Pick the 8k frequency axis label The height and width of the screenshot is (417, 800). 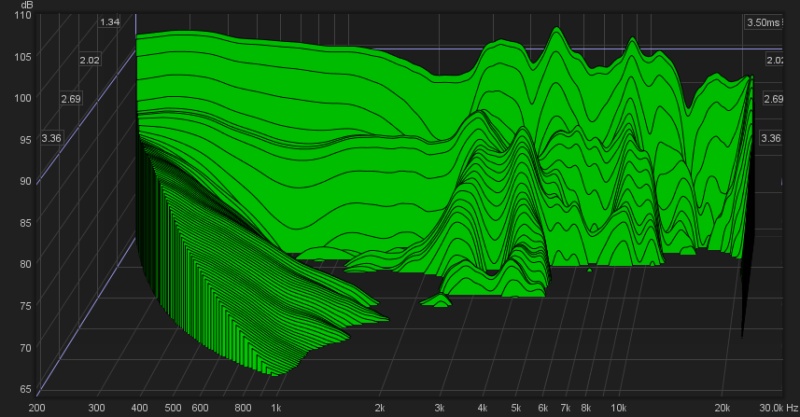[586, 408]
